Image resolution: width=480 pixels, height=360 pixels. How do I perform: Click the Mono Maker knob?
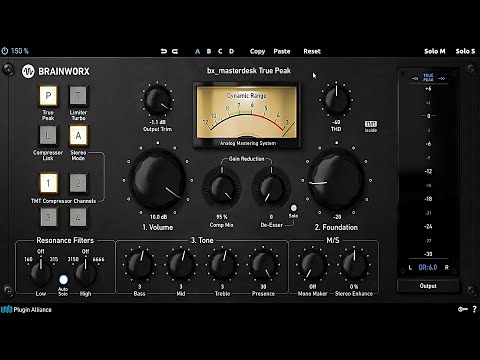tap(312, 264)
